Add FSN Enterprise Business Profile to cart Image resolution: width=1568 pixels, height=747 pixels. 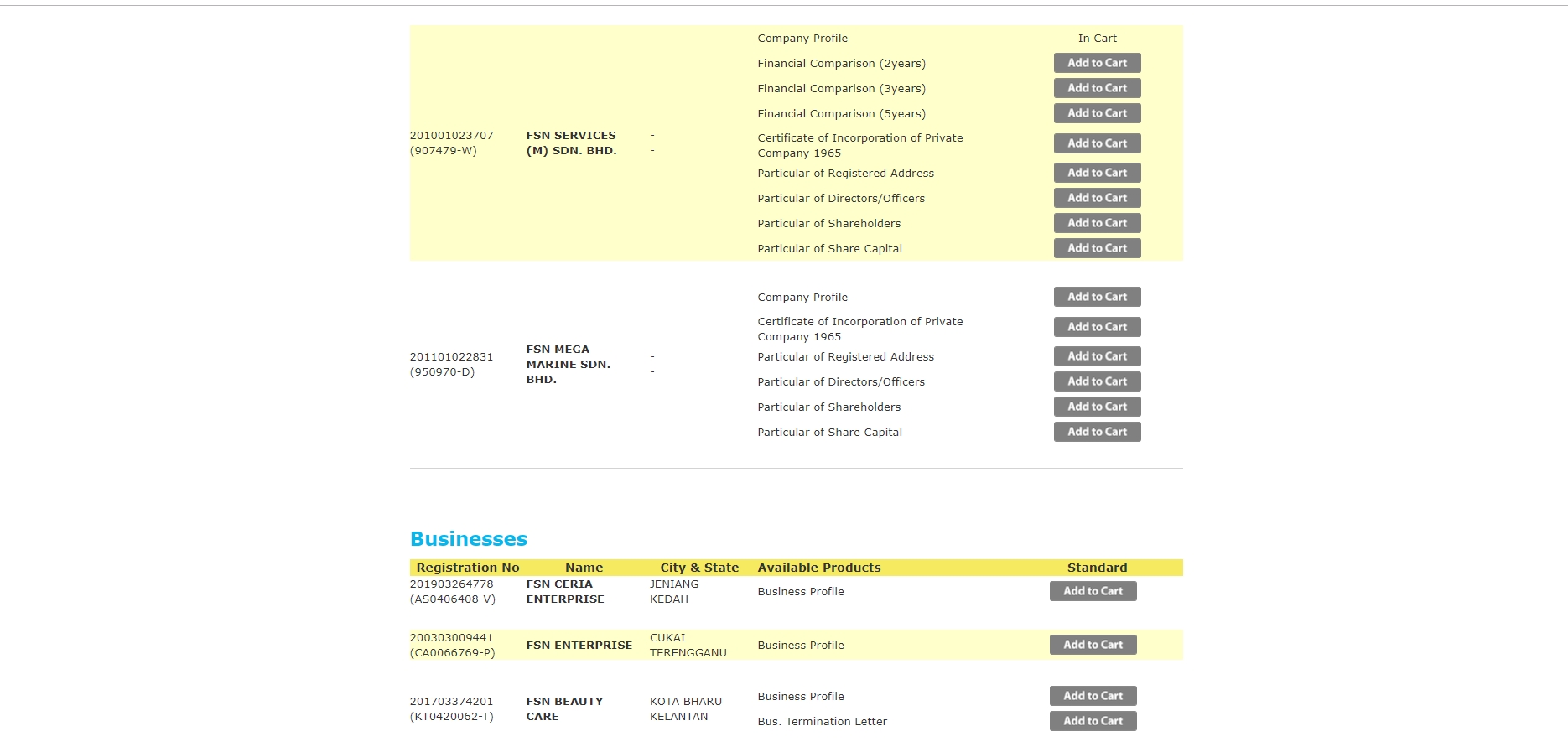click(x=1093, y=645)
